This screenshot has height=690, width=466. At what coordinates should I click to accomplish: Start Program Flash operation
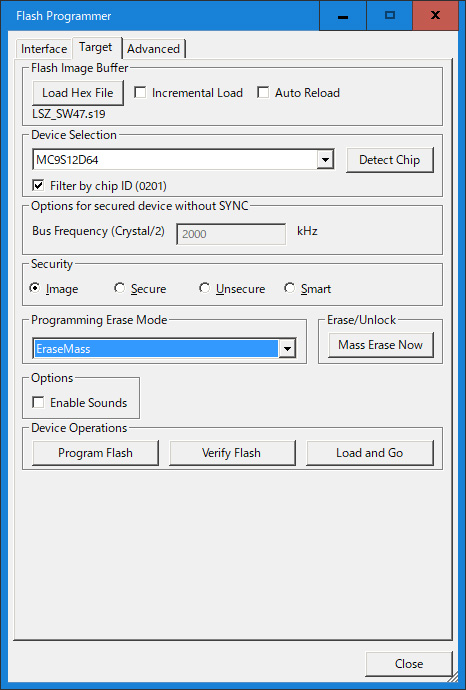[95, 453]
